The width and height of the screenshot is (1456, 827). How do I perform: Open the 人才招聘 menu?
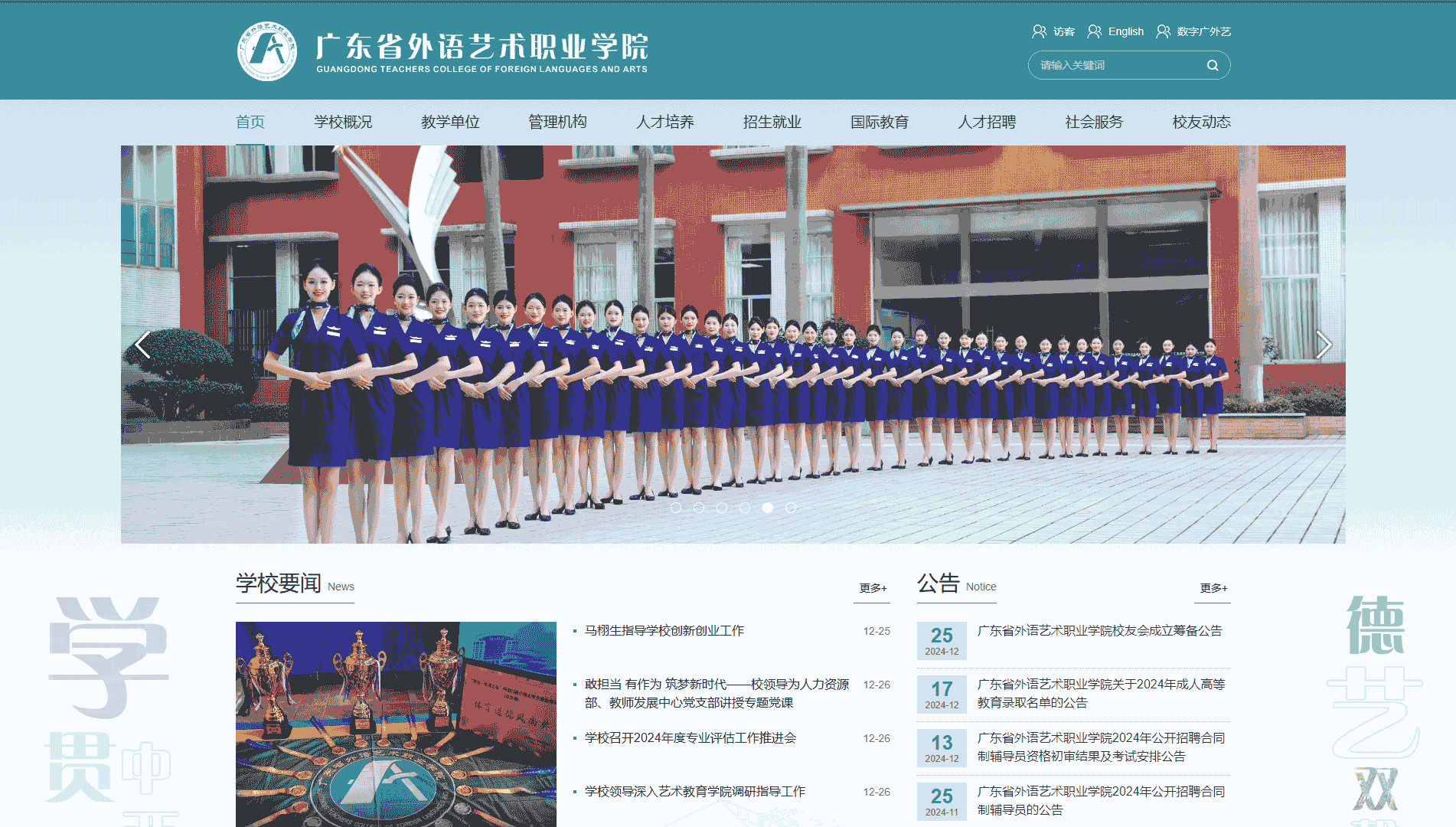tap(987, 122)
